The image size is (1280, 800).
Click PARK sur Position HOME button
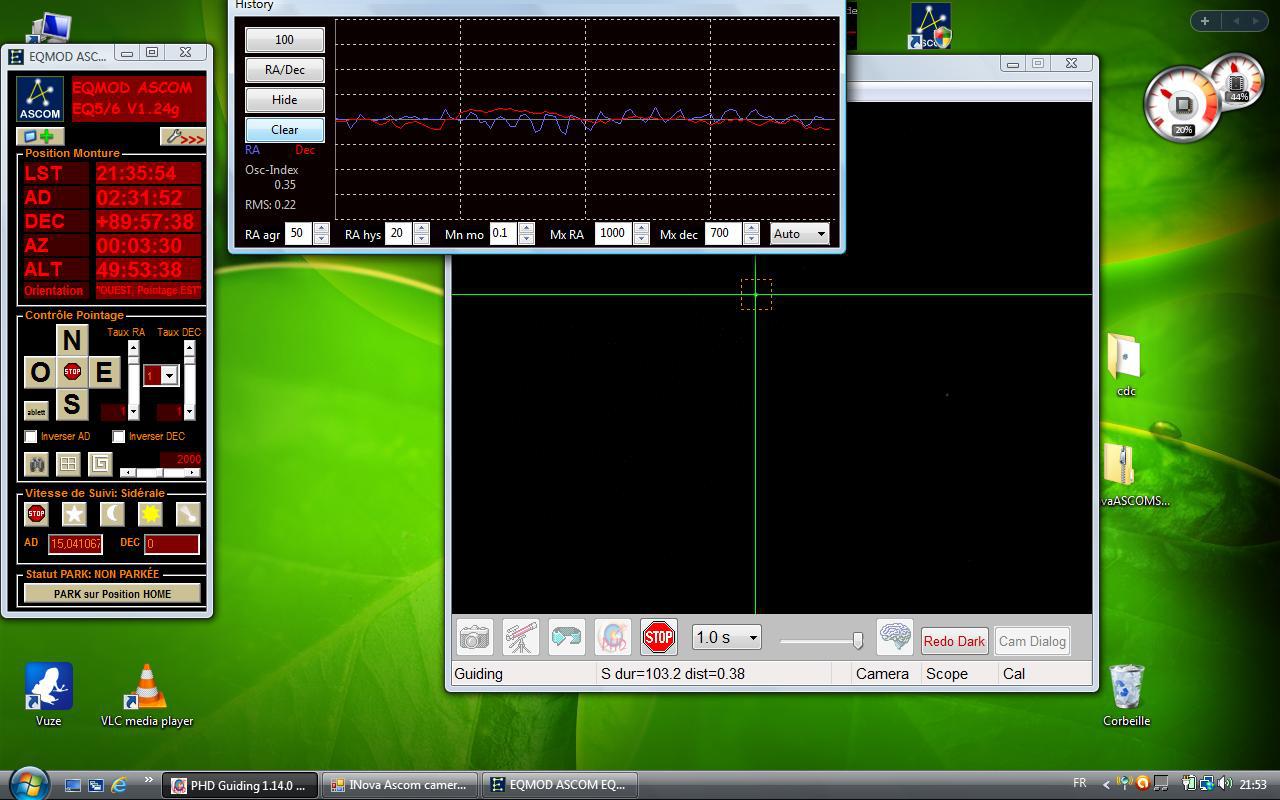click(x=112, y=594)
